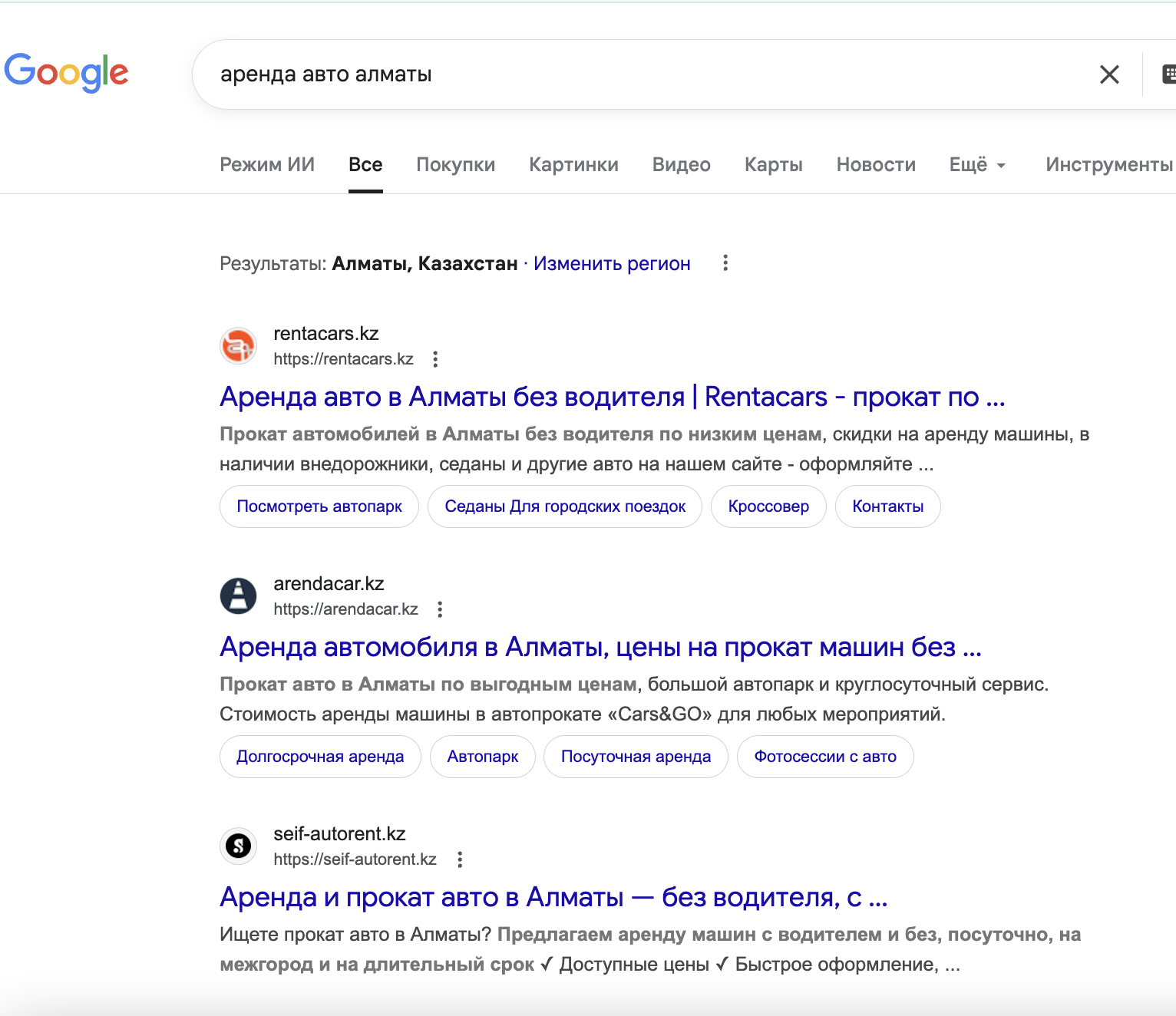
Task: Open Инструменты search tools
Action: (x=1109, y=164)
